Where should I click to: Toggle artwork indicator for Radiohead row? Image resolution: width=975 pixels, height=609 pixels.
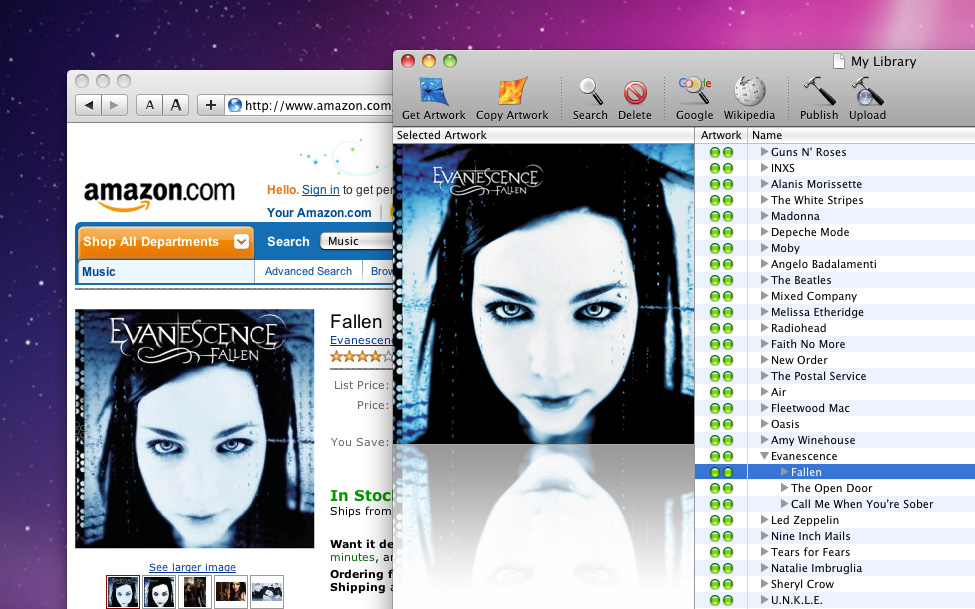pos(721,328)
